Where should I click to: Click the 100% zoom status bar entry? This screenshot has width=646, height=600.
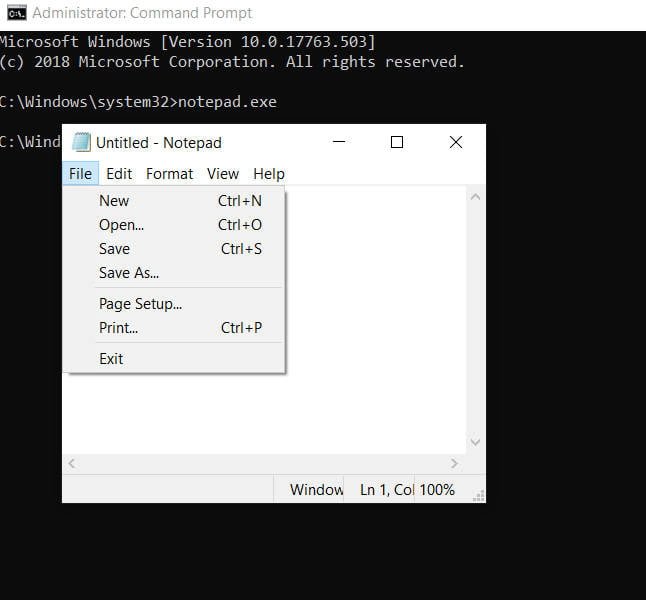click(x=437, y=490)
